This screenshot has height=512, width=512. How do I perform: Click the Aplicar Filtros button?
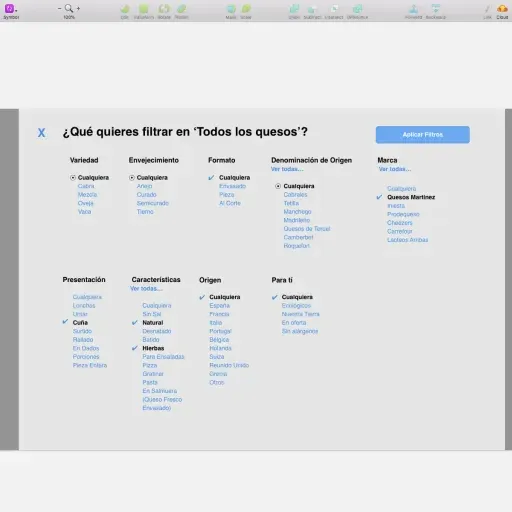coord(423,135)
